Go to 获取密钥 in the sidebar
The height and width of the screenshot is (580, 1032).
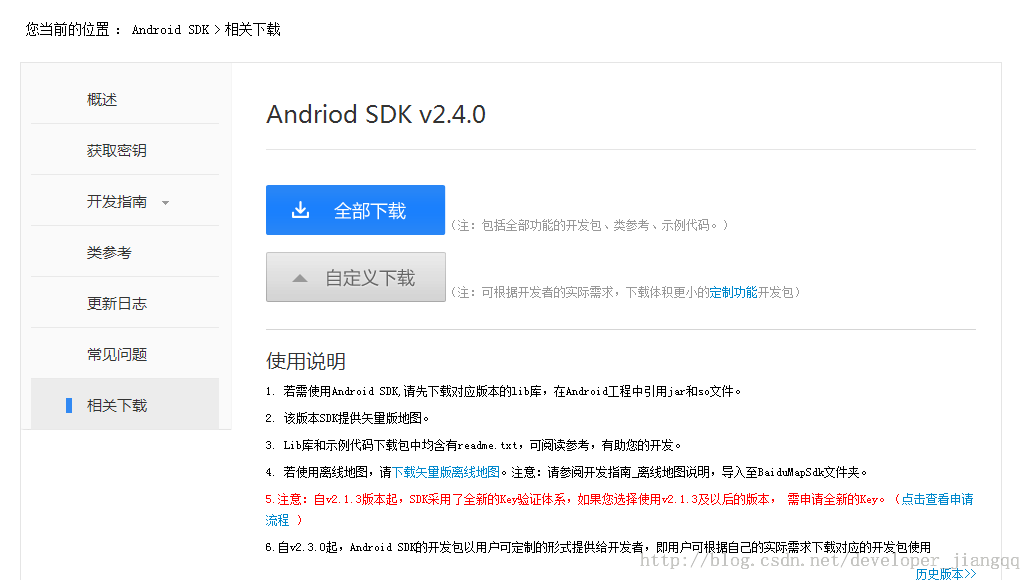(116, 151)
